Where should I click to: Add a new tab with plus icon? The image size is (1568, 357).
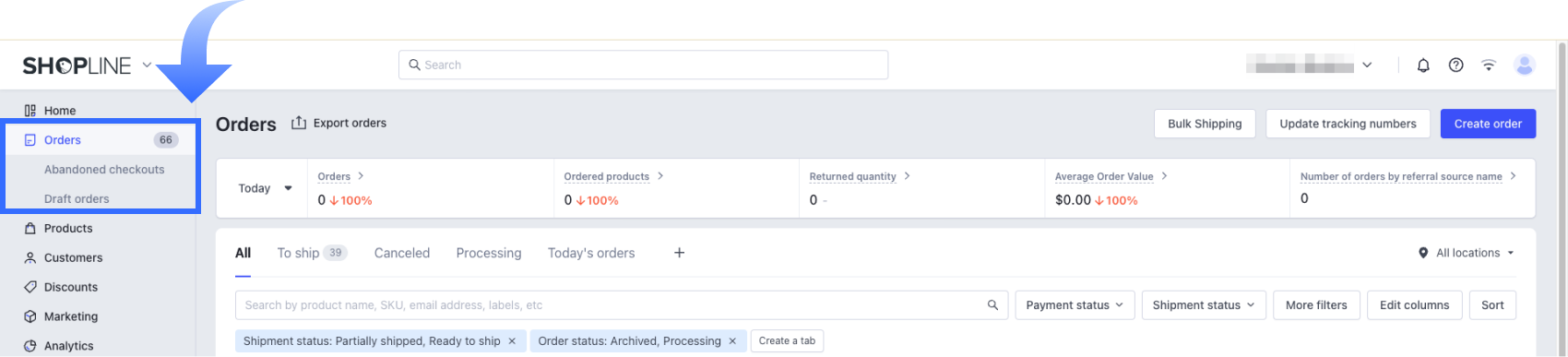(x=679, y=253)
